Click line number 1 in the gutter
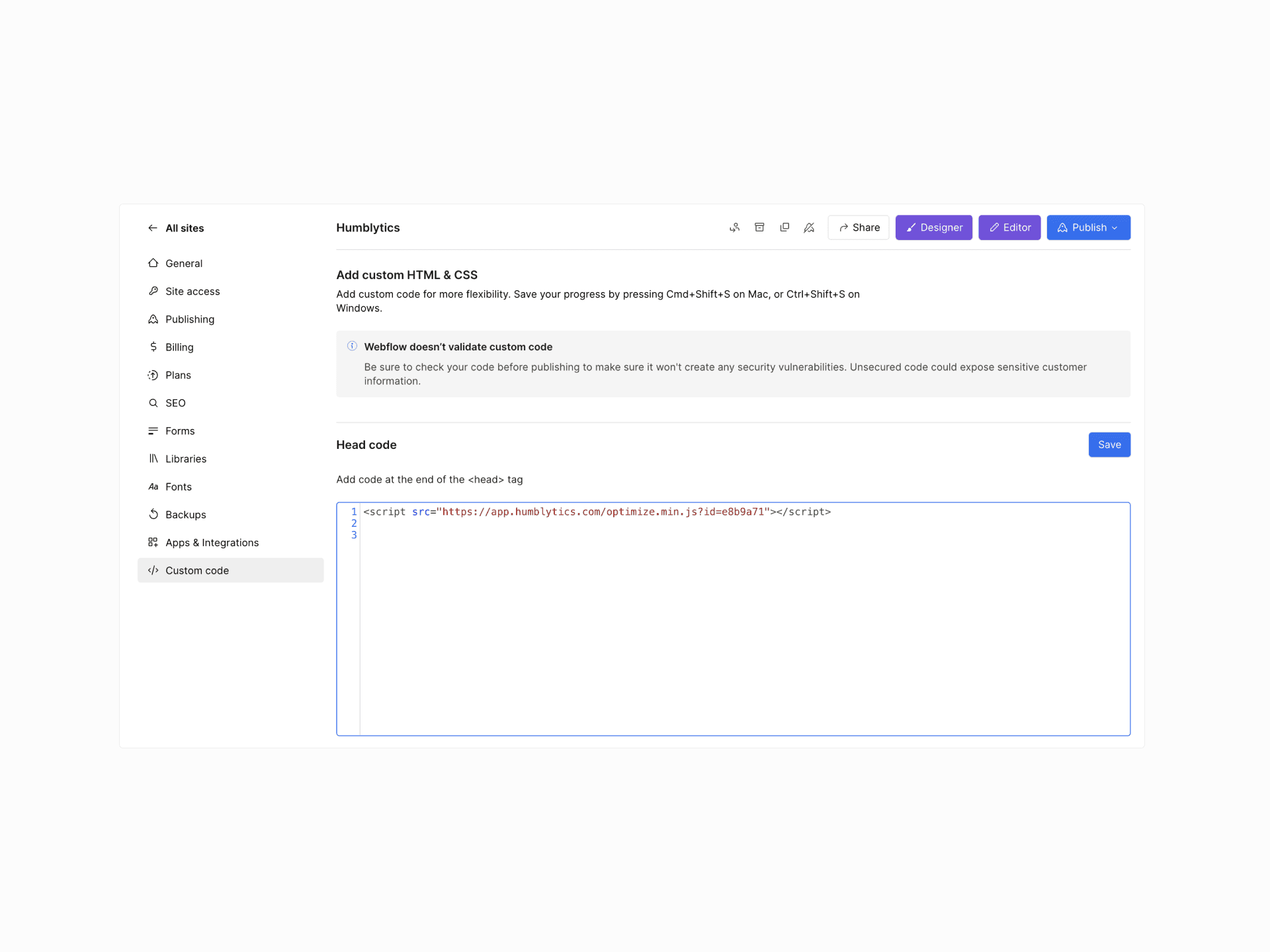The width and height of the screenshot is (1270, 952). 354,512
